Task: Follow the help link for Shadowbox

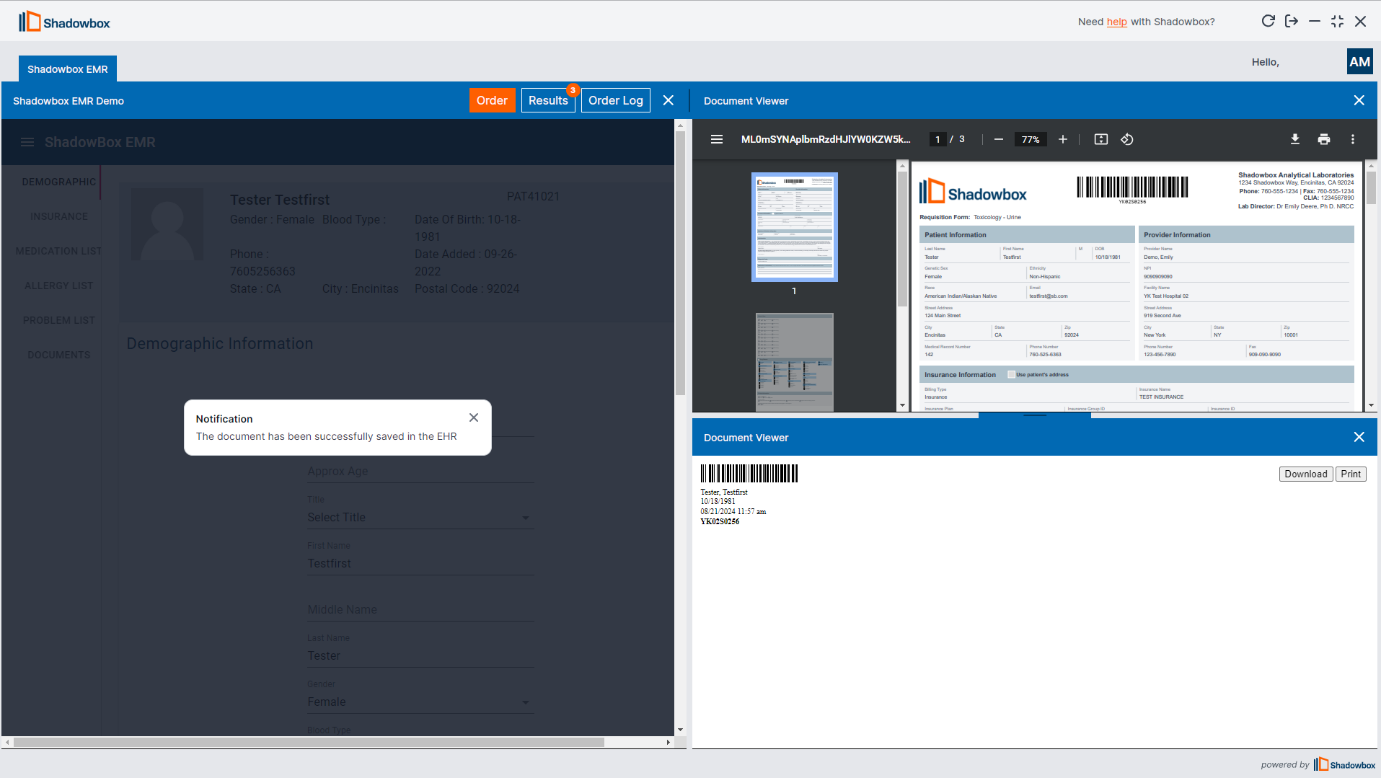Action: point(1117,21)
